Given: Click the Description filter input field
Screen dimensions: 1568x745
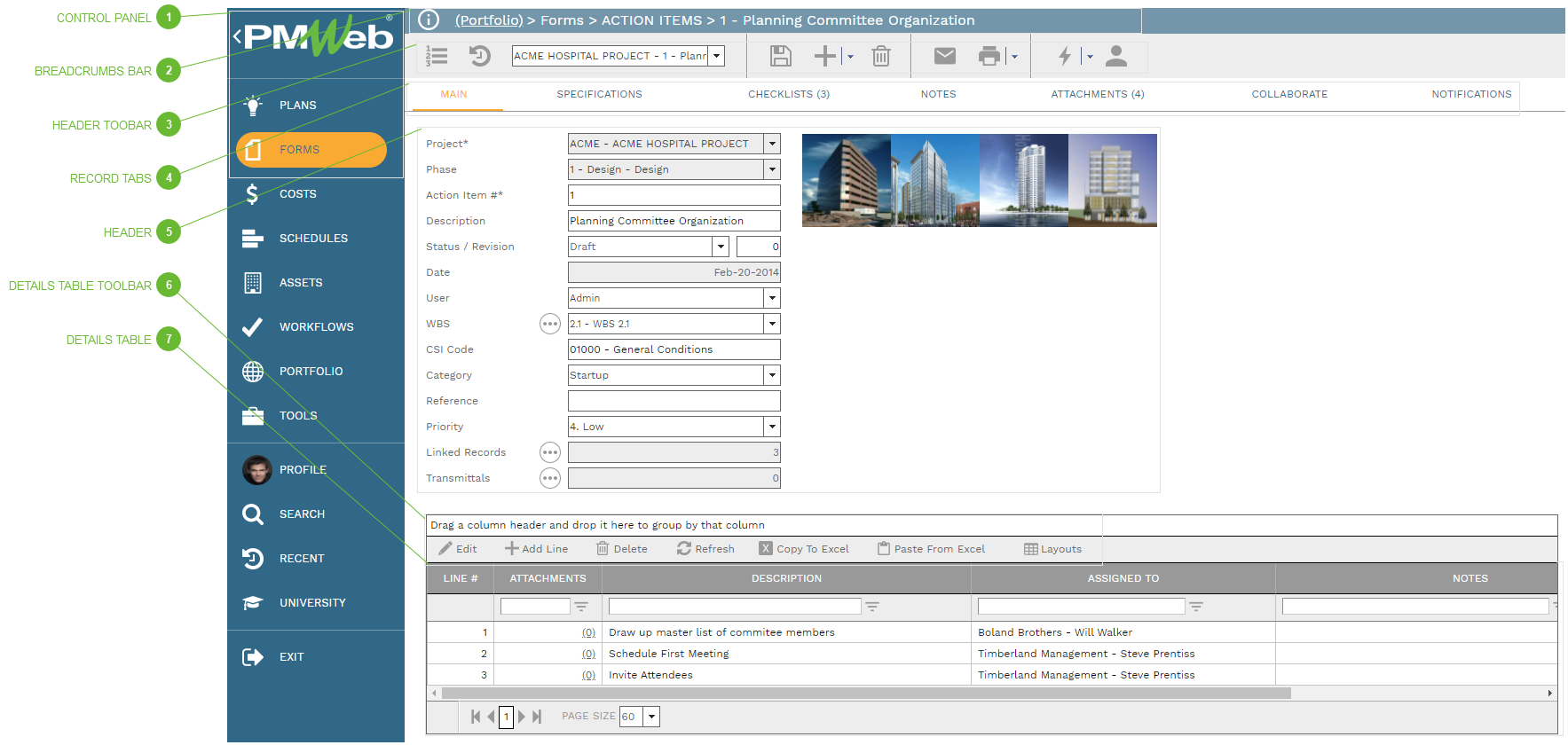Looking at the screenshot, I should (734, 607).
